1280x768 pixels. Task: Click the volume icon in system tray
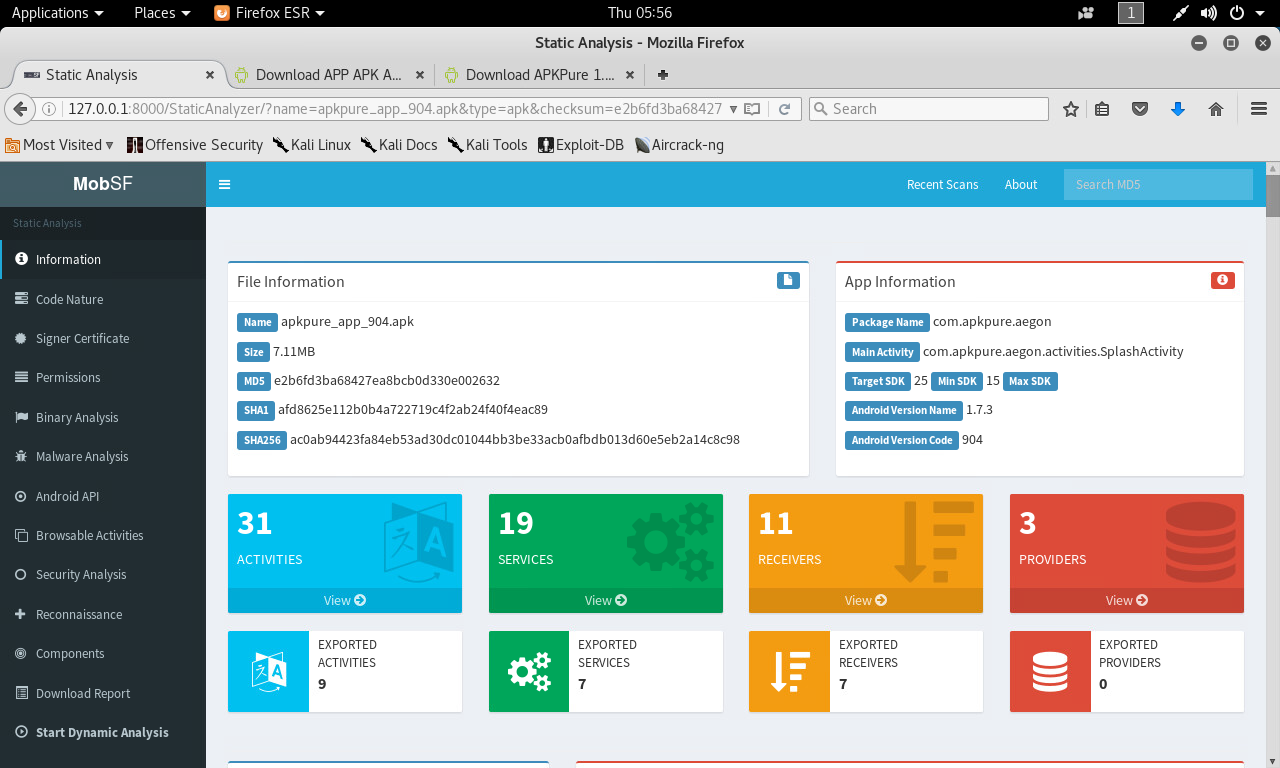point(1208,13)
